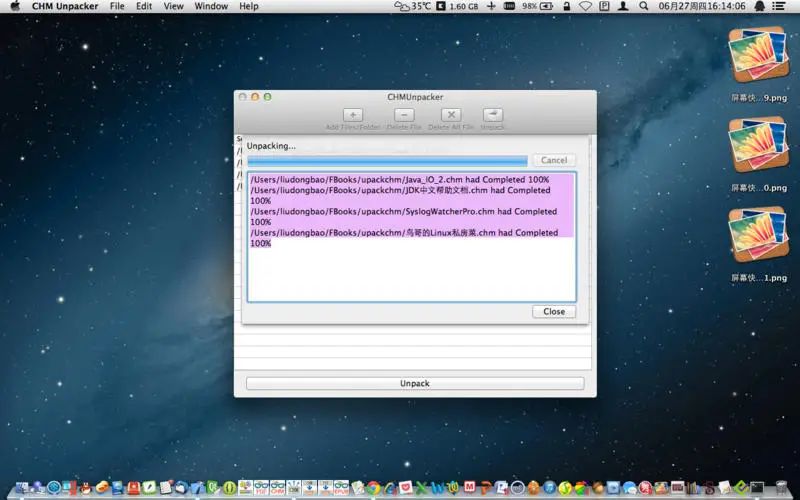Click the Add Files/Folder toolbar icon
This screenshot has height=500, width=800.
(353, 115)
